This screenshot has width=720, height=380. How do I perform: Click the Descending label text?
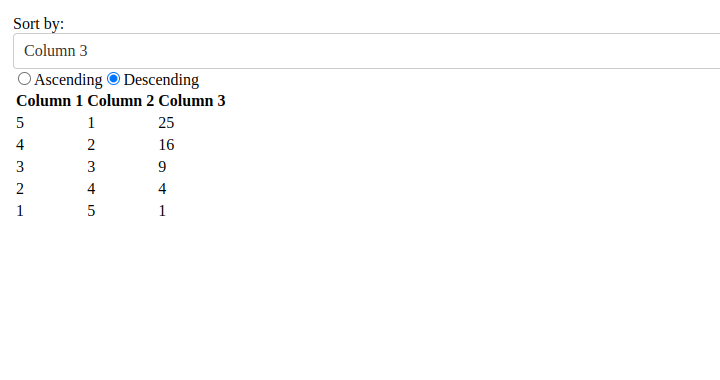[161, 80]
